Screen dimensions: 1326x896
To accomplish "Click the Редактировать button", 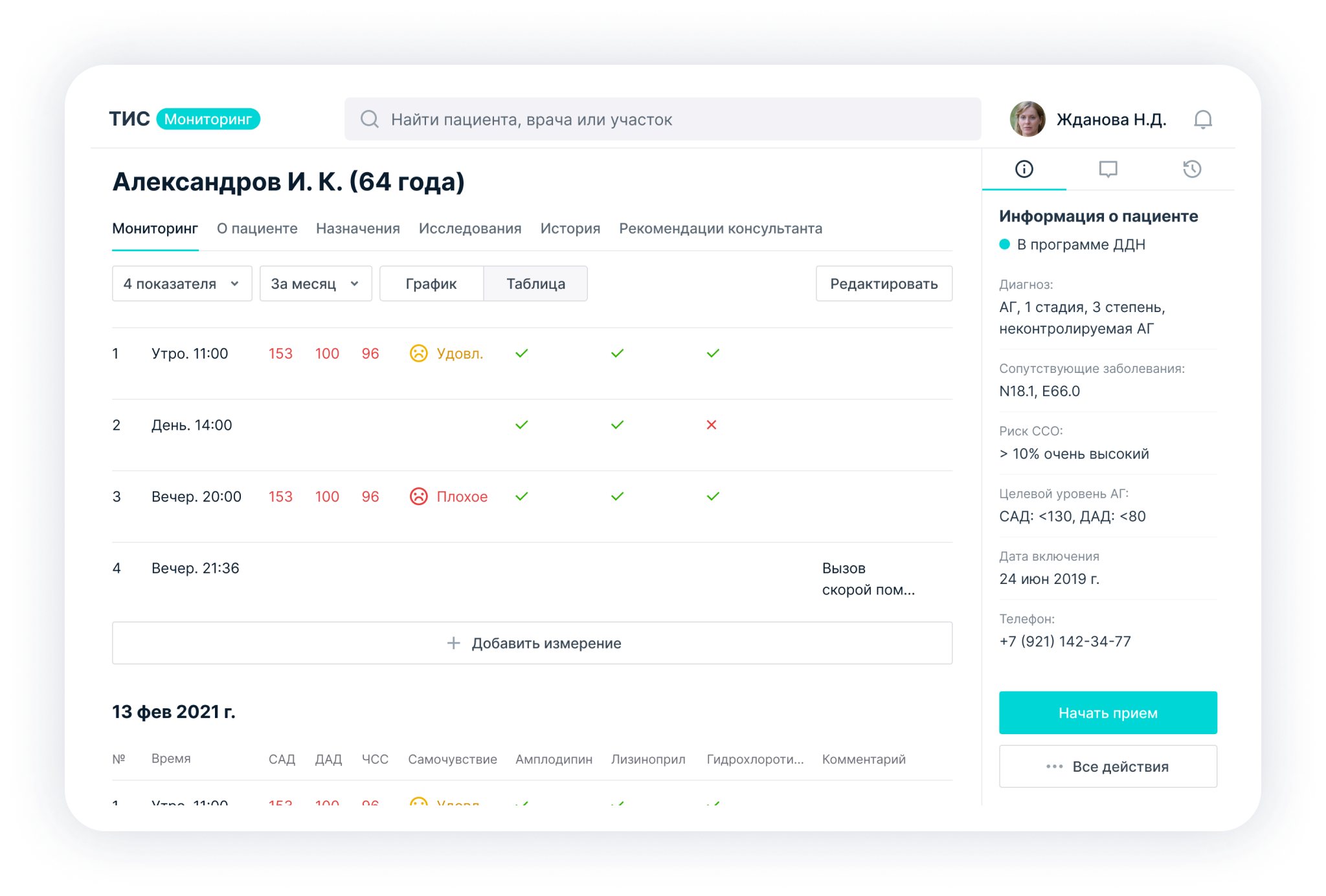I will pos(883,284).
